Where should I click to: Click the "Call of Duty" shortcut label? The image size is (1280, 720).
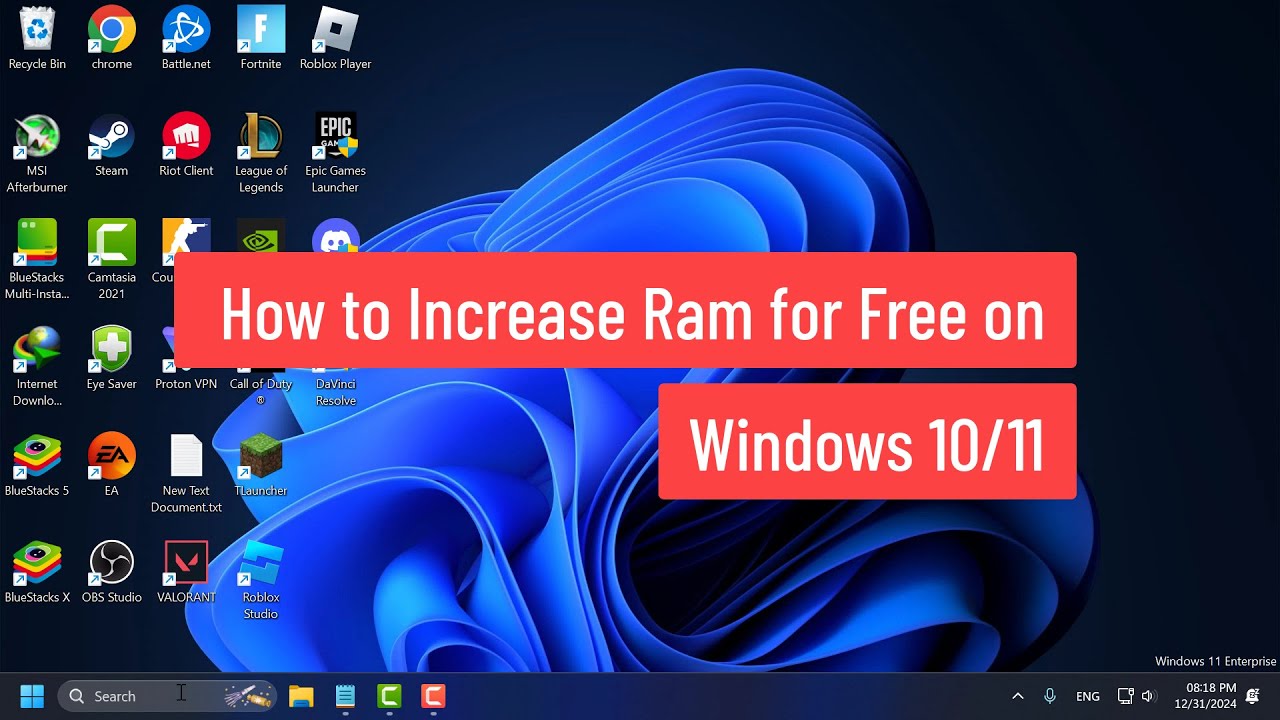pos(261,392)
